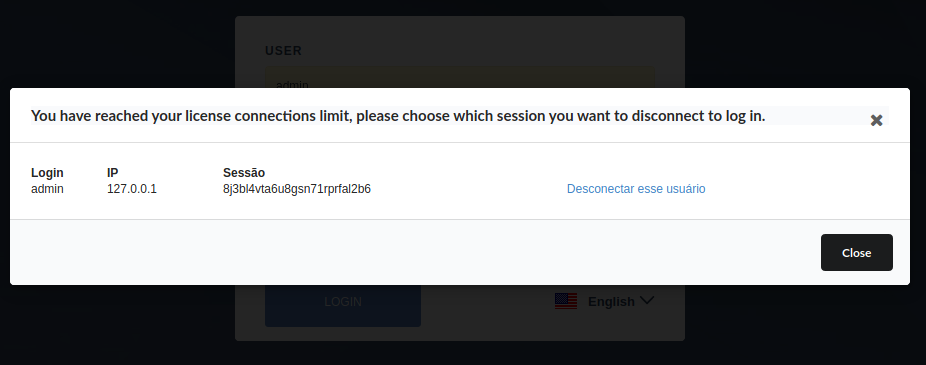Image resolution: width=926 pixels, height=365 pixels.
Task: Select the Login column header
Action: tap(47, 172)
